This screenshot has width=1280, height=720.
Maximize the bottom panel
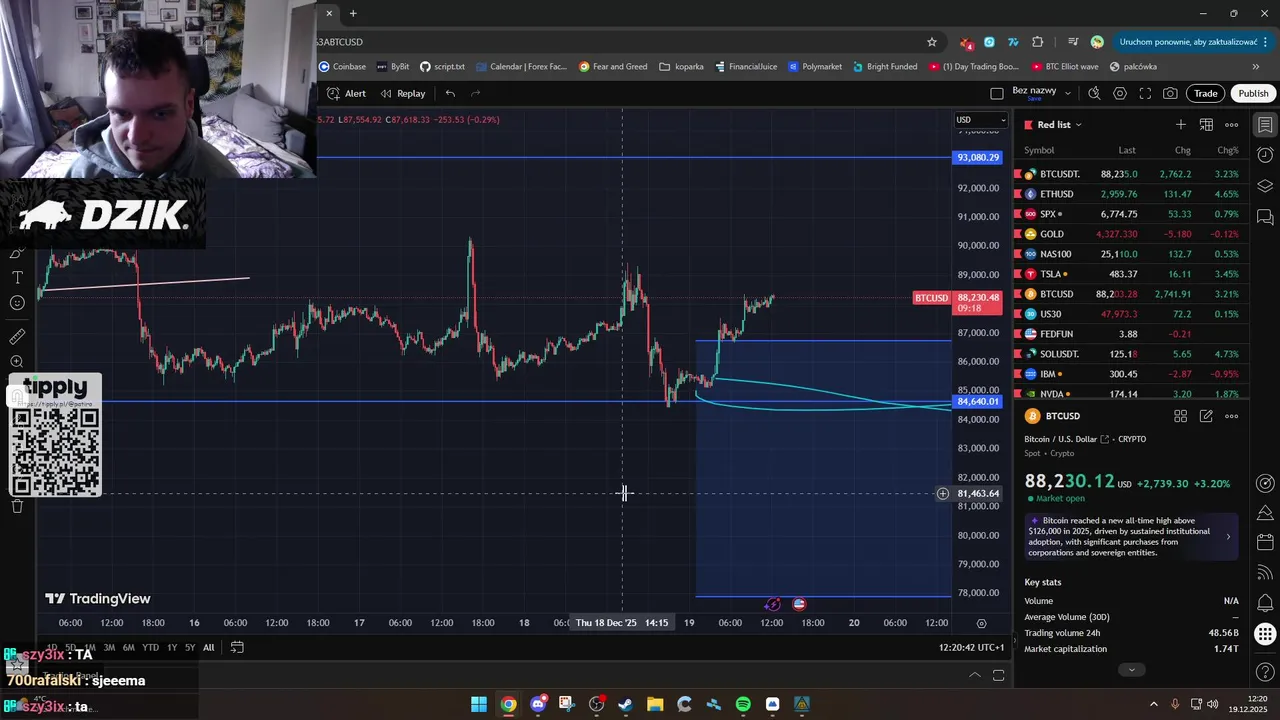tap(998, 675)
